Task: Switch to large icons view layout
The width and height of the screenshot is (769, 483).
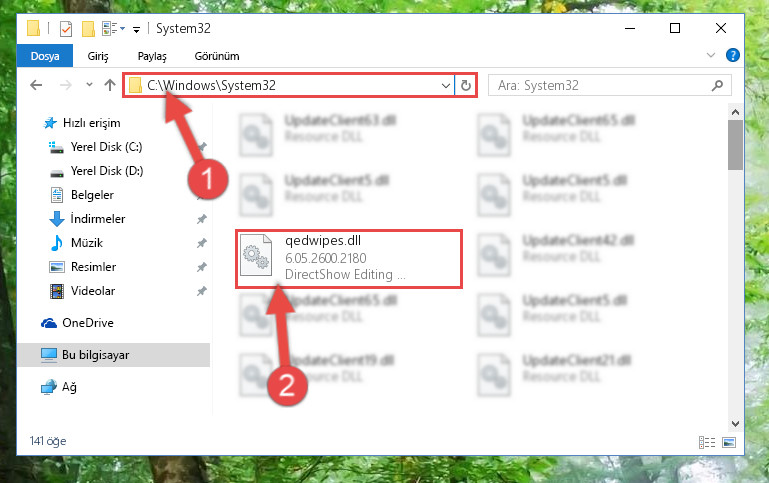Action: click(729, 442)
